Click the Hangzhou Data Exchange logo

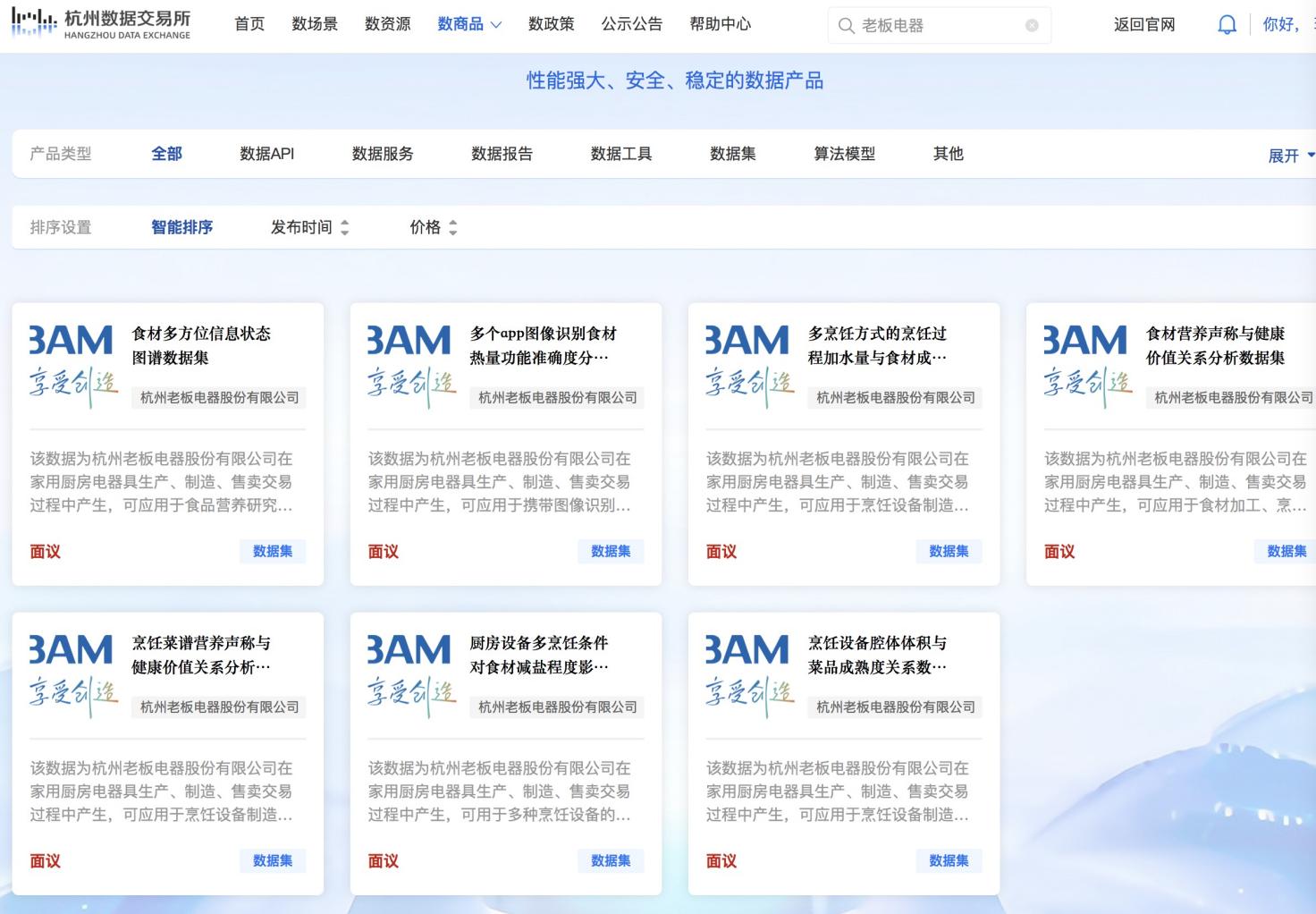coord(101,24)
